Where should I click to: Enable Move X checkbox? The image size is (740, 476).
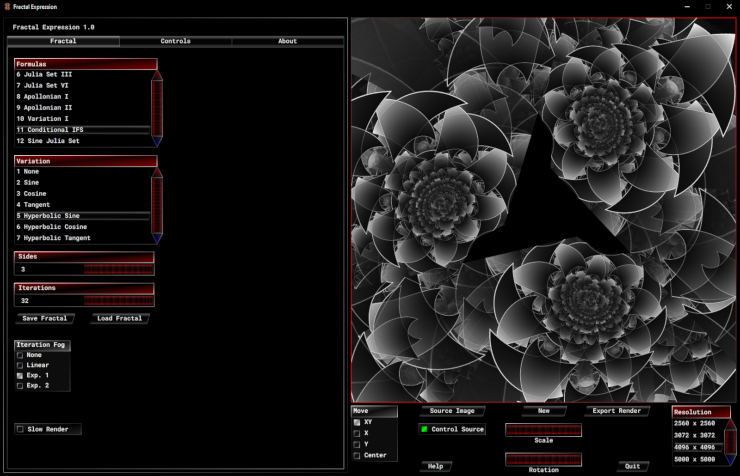click(x=357, y=434)
